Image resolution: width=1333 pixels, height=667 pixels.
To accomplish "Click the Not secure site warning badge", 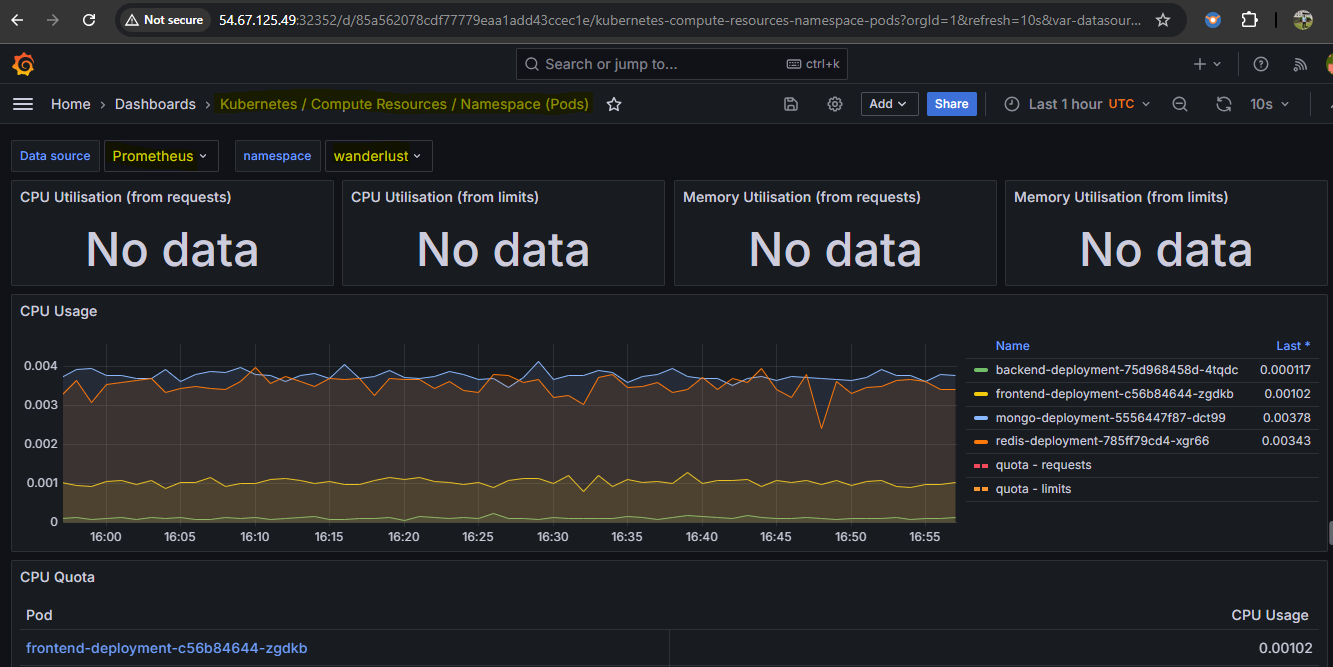I will point(164,20).
